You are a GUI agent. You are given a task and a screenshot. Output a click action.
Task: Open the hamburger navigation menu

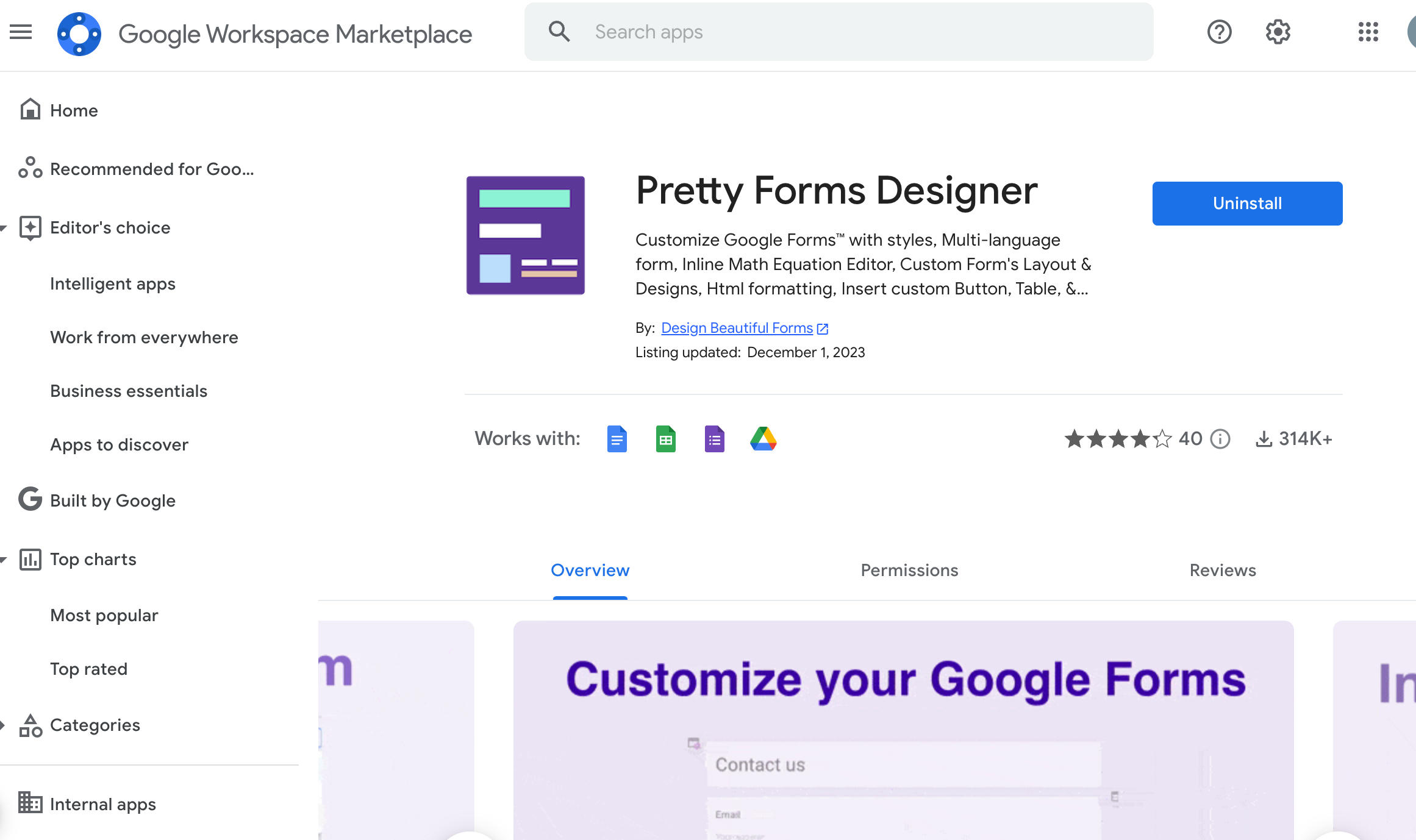pyautogui.click(x=20, y=32)
